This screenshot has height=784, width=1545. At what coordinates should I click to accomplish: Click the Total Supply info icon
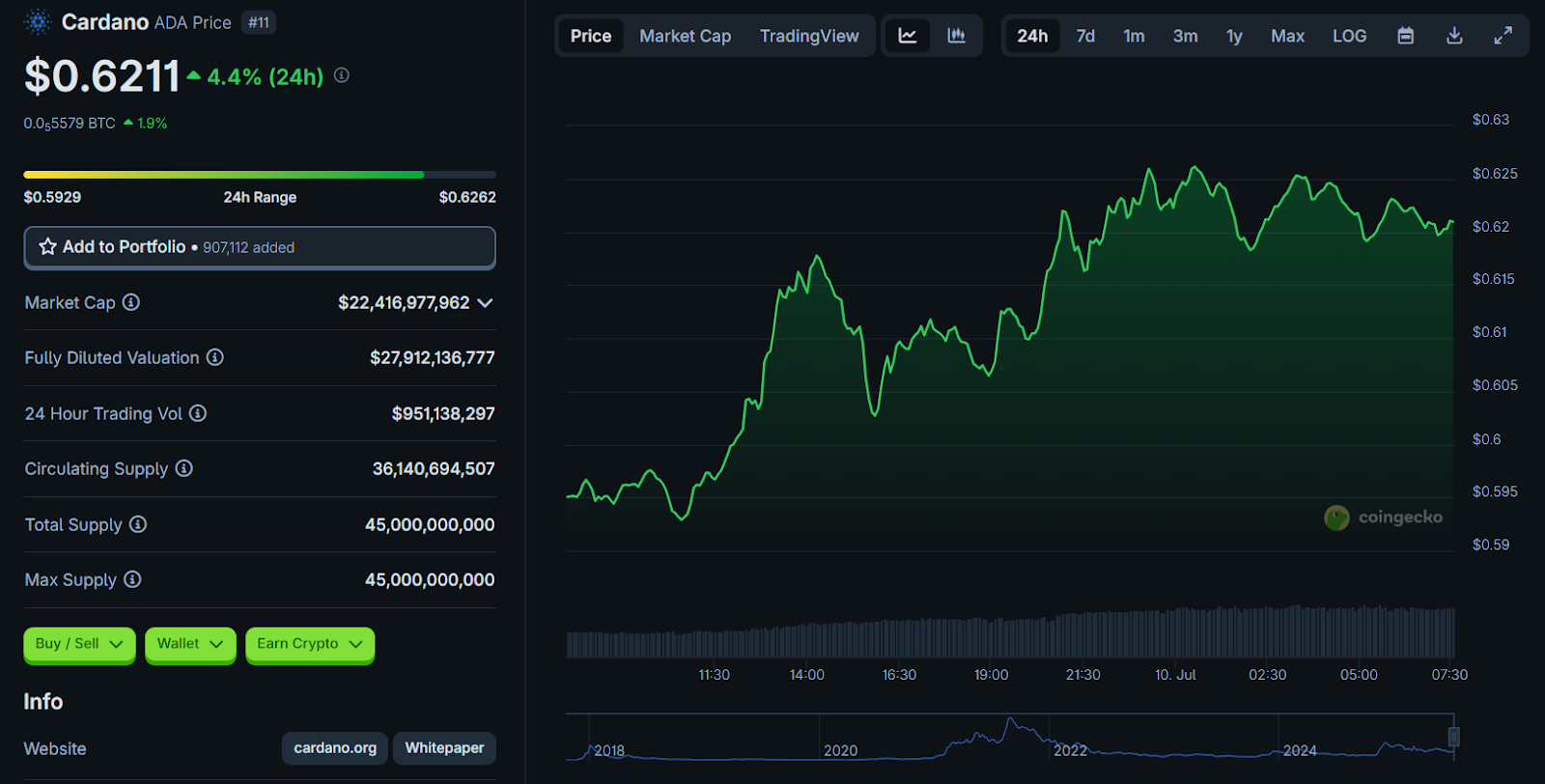pyautogui.click(x=138, y=524)
